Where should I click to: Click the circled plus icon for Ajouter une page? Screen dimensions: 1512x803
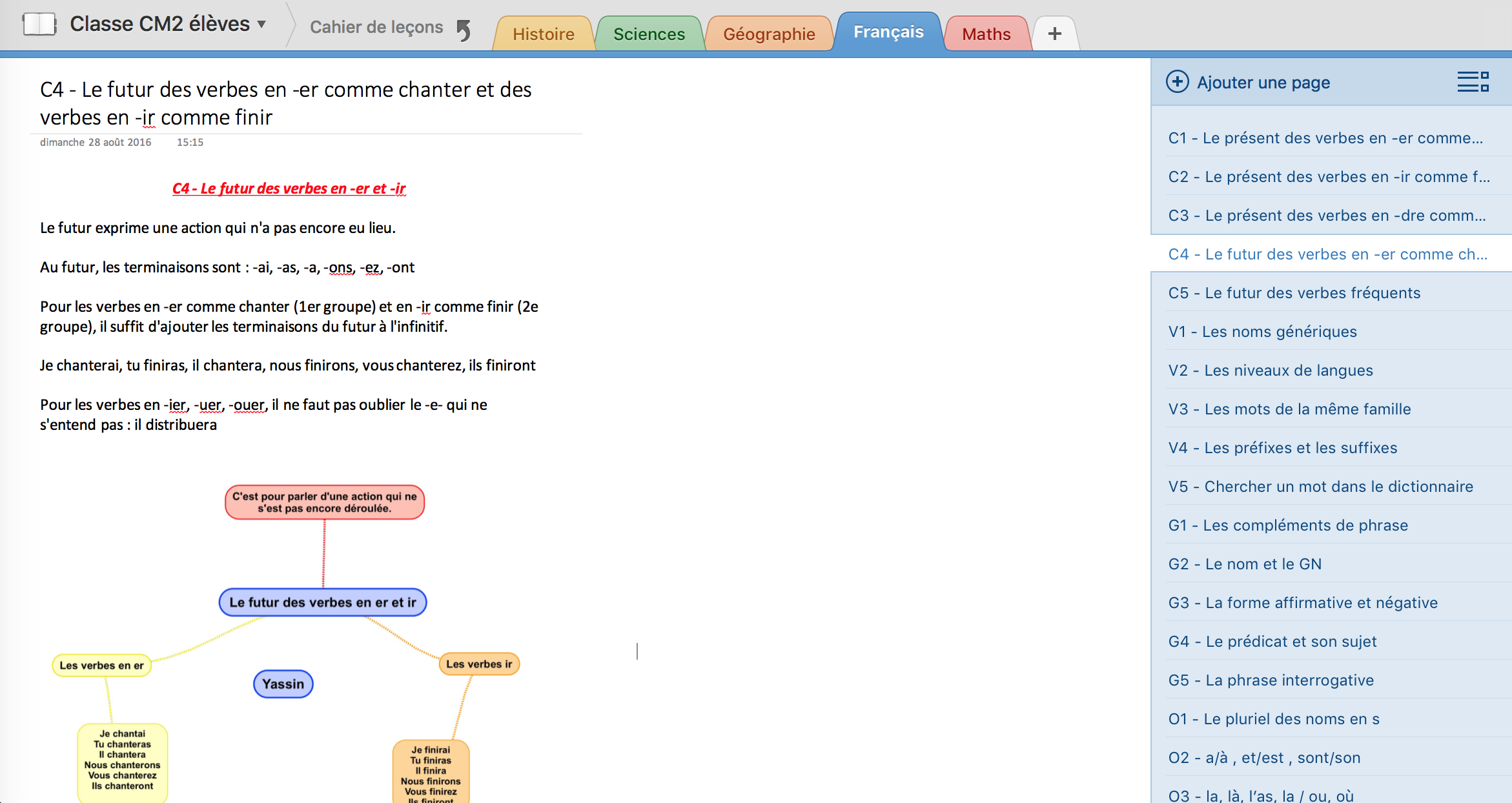1177,82
